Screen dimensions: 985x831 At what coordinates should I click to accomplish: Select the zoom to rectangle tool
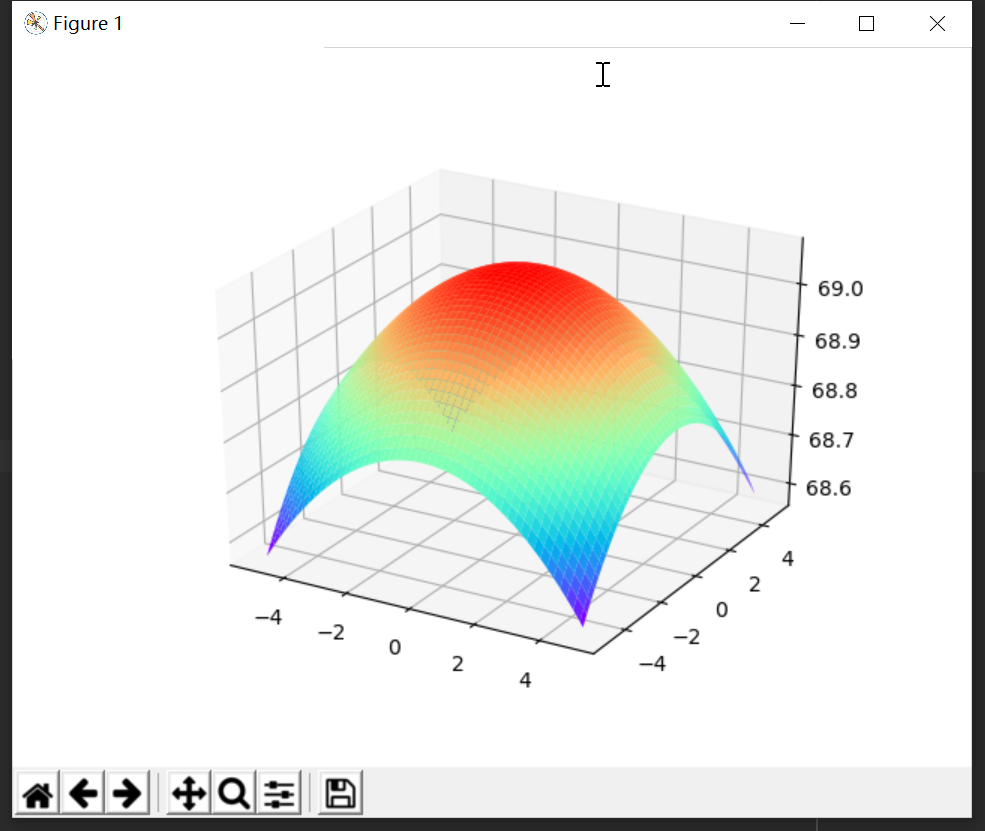tap(234, 793)
